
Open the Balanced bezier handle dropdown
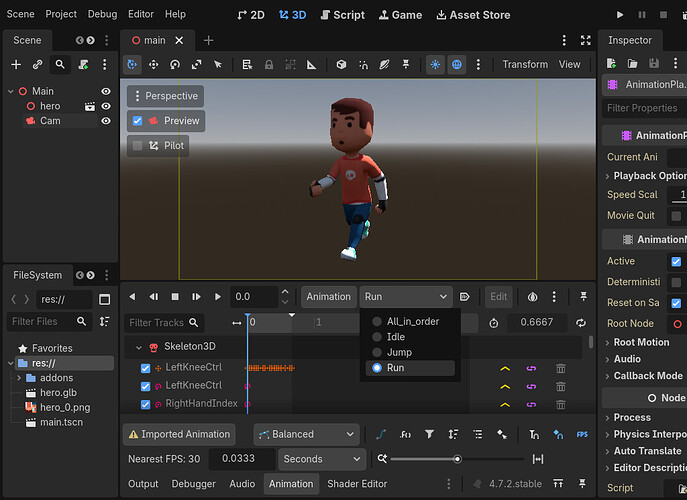pos(307,434)
